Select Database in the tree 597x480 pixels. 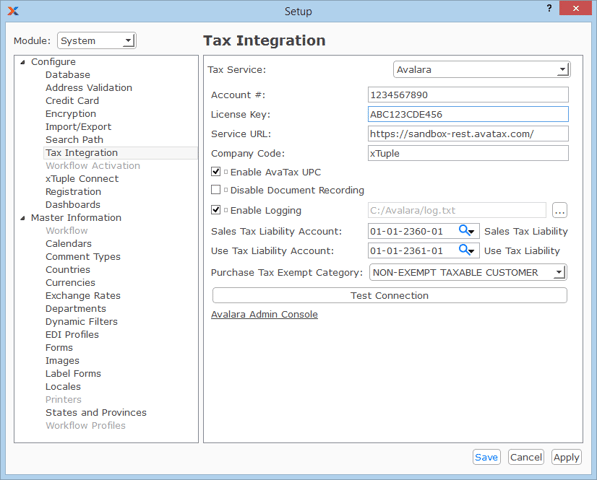(x=68, y=75)
